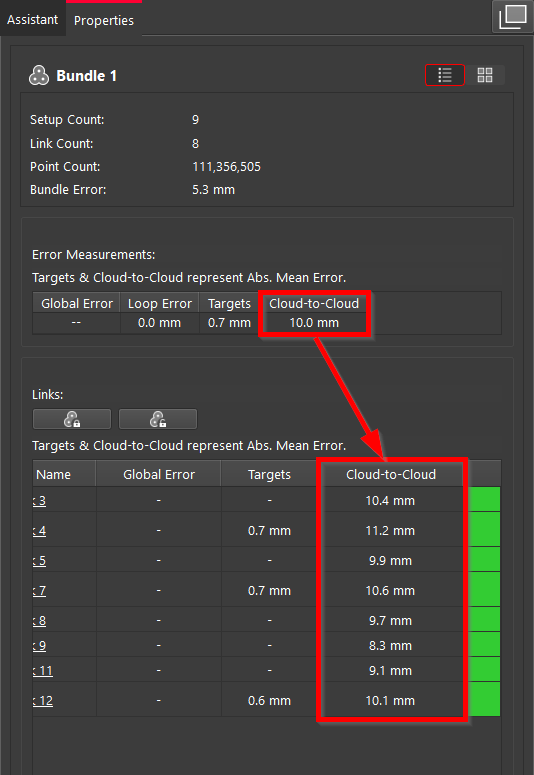Click the undock panel icon

(x=513, y=16)
